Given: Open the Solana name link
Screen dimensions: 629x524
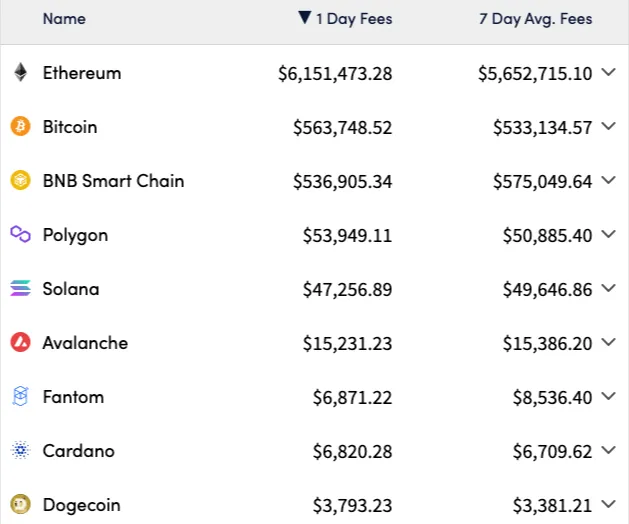Looking at the screenshot, I should click(71, 289).
